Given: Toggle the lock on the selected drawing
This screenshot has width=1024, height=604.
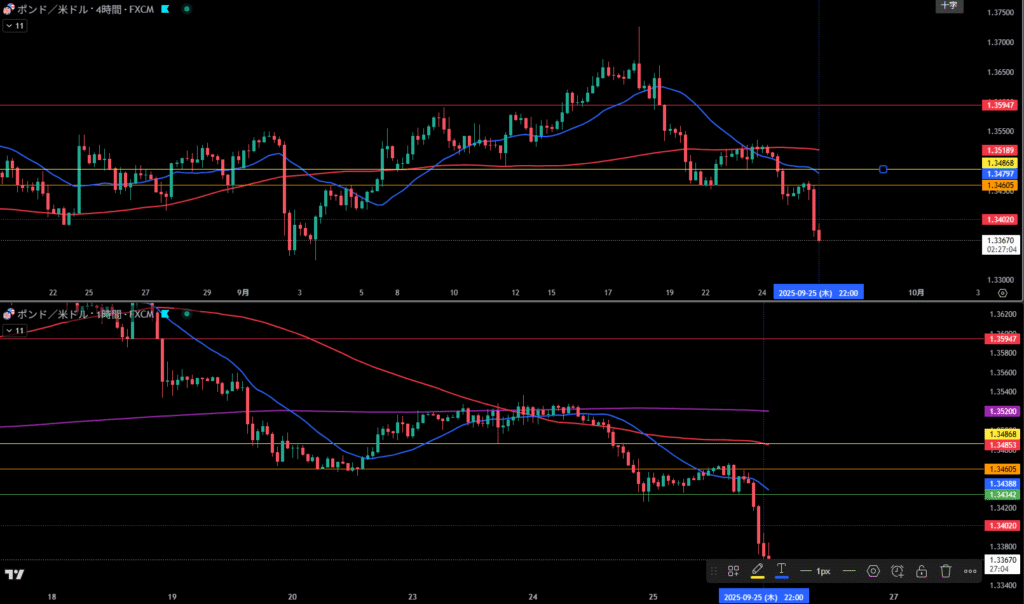Looking at the screenshot, I should click(921, 571).
